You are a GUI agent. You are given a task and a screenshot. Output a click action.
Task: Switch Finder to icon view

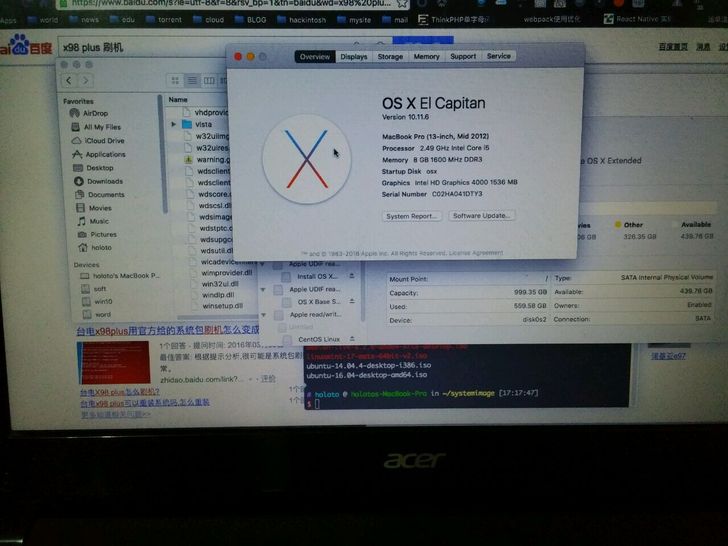pyautogui.click(x=175, y=81)
